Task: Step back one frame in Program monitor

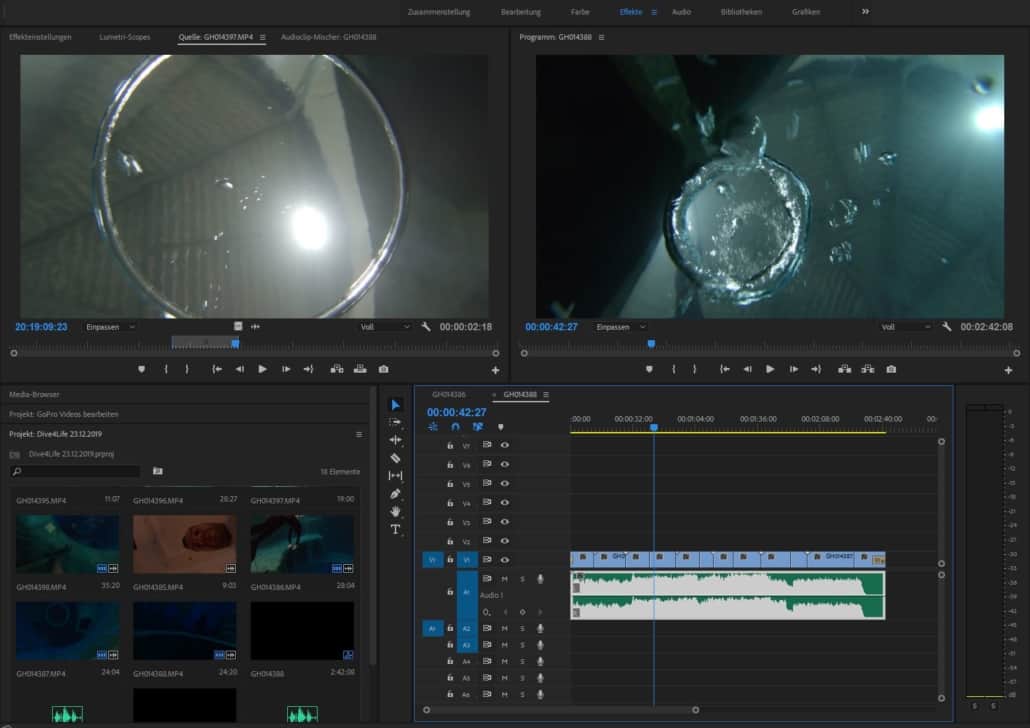Action: pos(747,369)
